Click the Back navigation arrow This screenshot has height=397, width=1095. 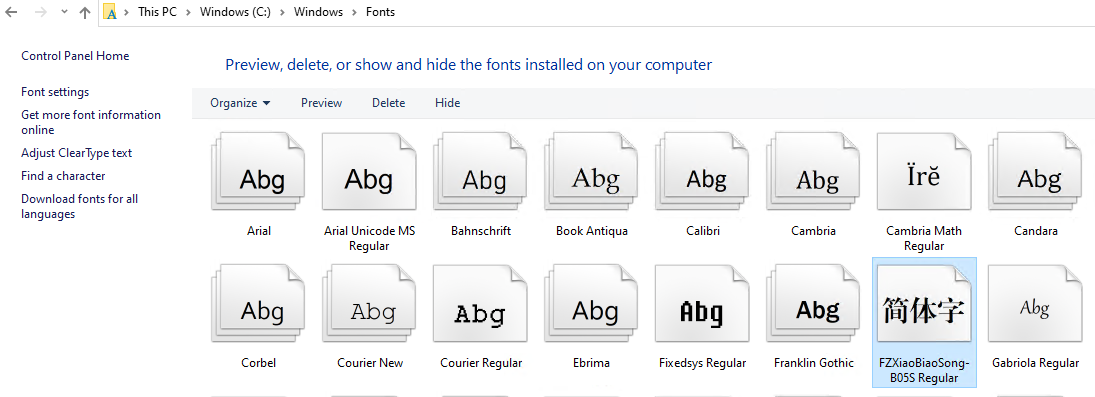pyautogui.click(x=11, y=12)
